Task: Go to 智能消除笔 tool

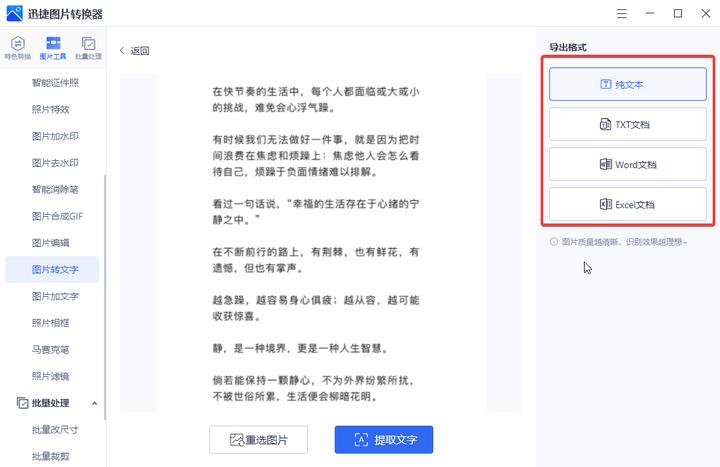Action: click(55, 189)
